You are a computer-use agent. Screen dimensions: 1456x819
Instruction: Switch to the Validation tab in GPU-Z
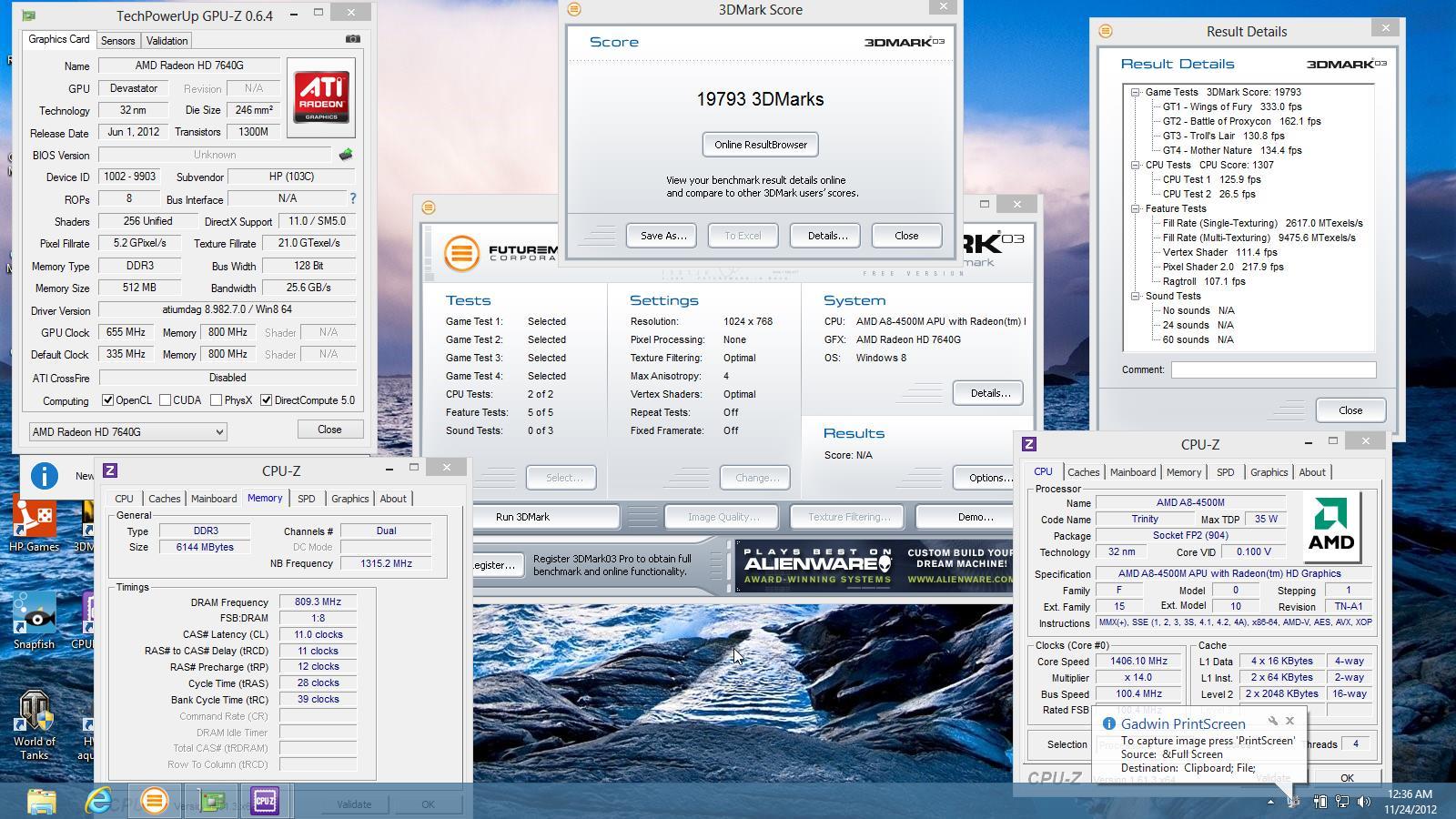pyautogui.click(x=167, y=41)
